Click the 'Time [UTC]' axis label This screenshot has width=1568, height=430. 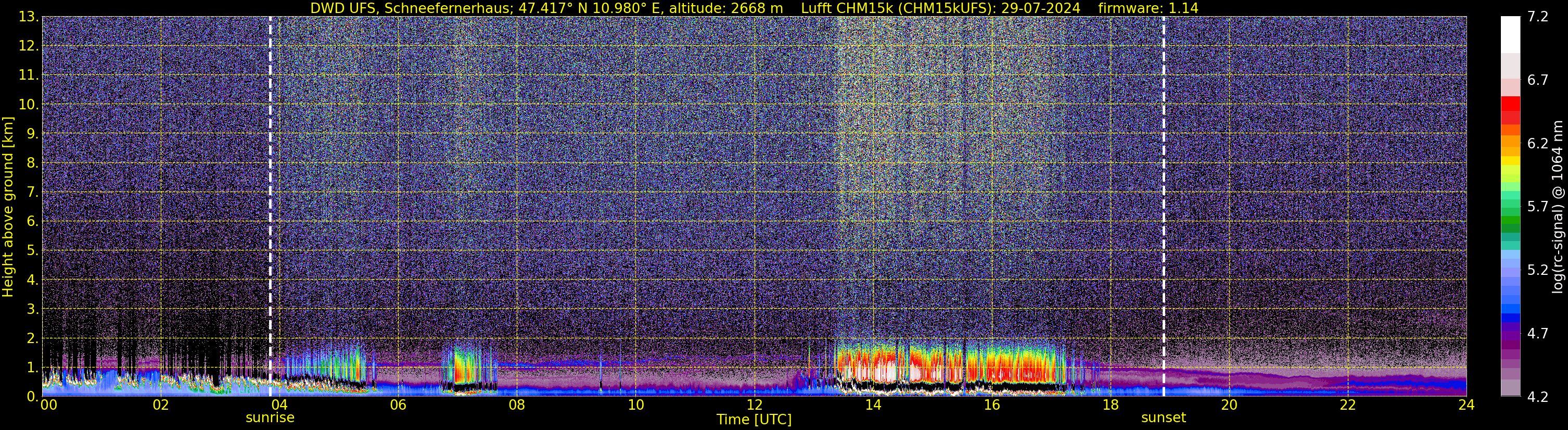coord(754,420)
